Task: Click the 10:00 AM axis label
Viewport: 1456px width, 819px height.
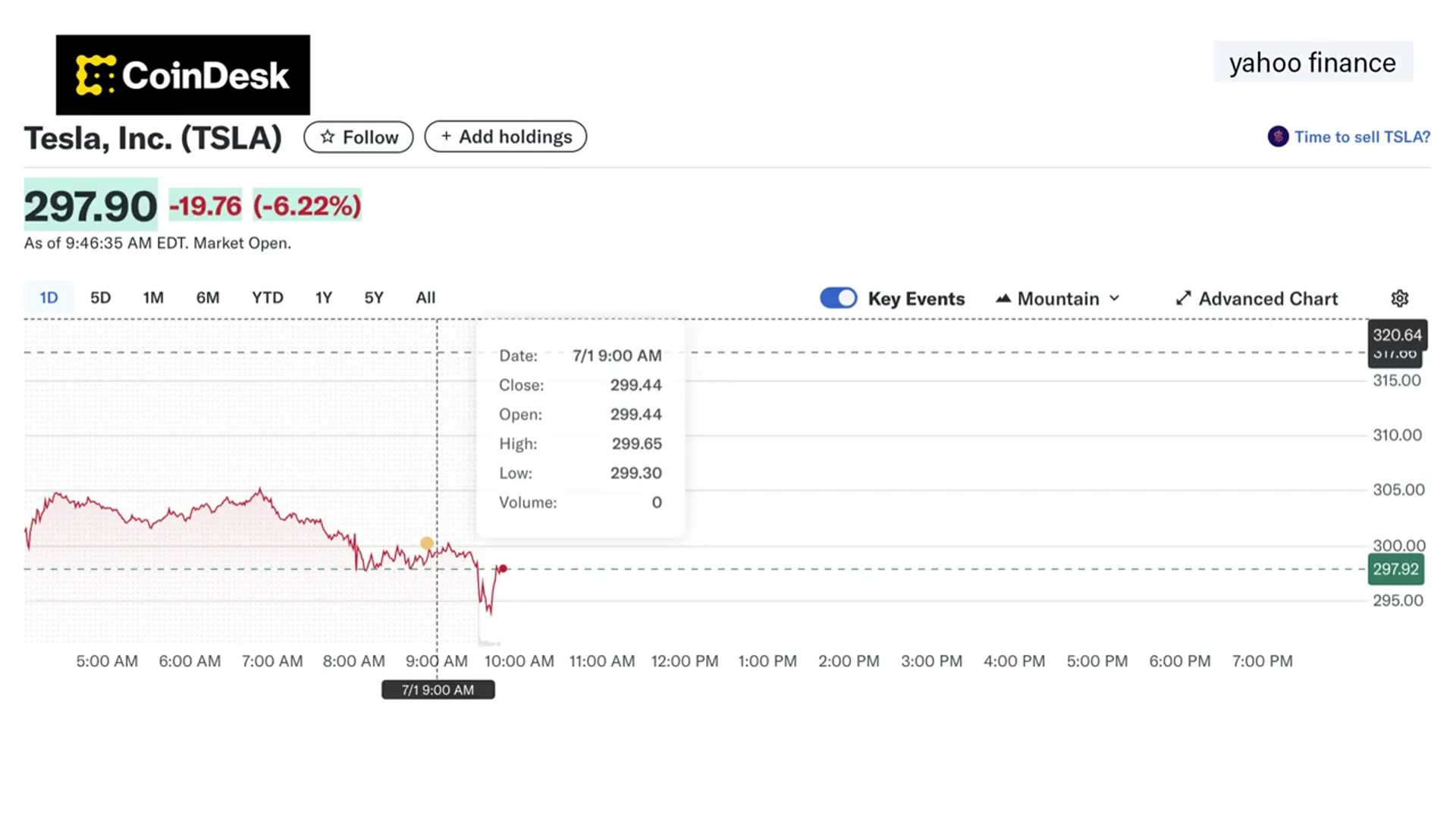Action: (x=519, y=661)
